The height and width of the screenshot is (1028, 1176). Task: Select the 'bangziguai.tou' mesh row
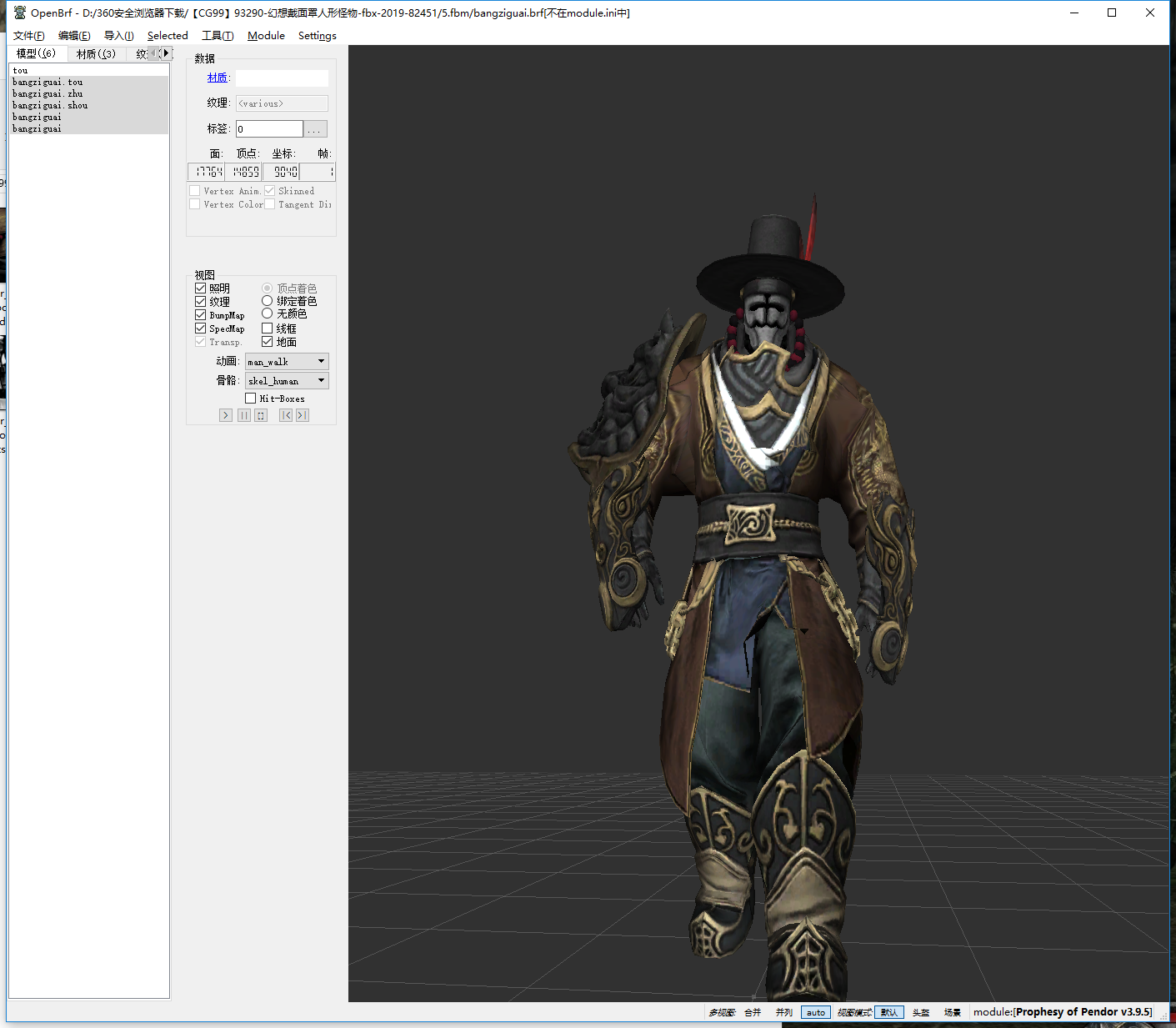click(88, 82)
